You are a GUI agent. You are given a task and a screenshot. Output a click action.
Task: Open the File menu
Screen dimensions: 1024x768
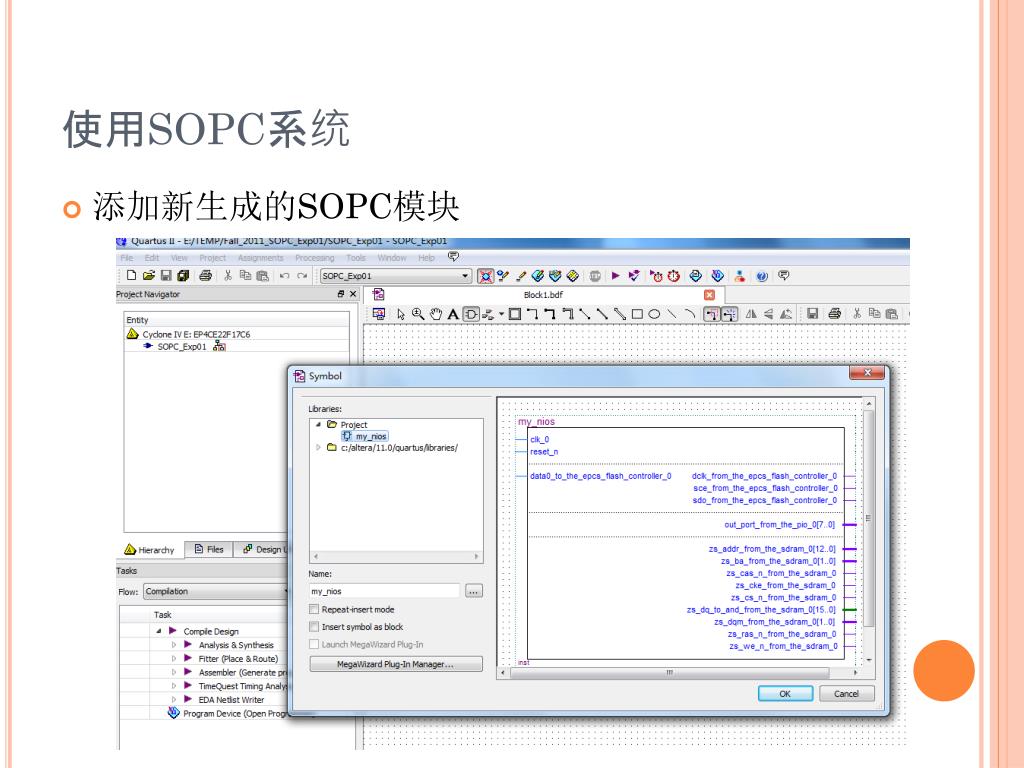(x=127, y=258)
